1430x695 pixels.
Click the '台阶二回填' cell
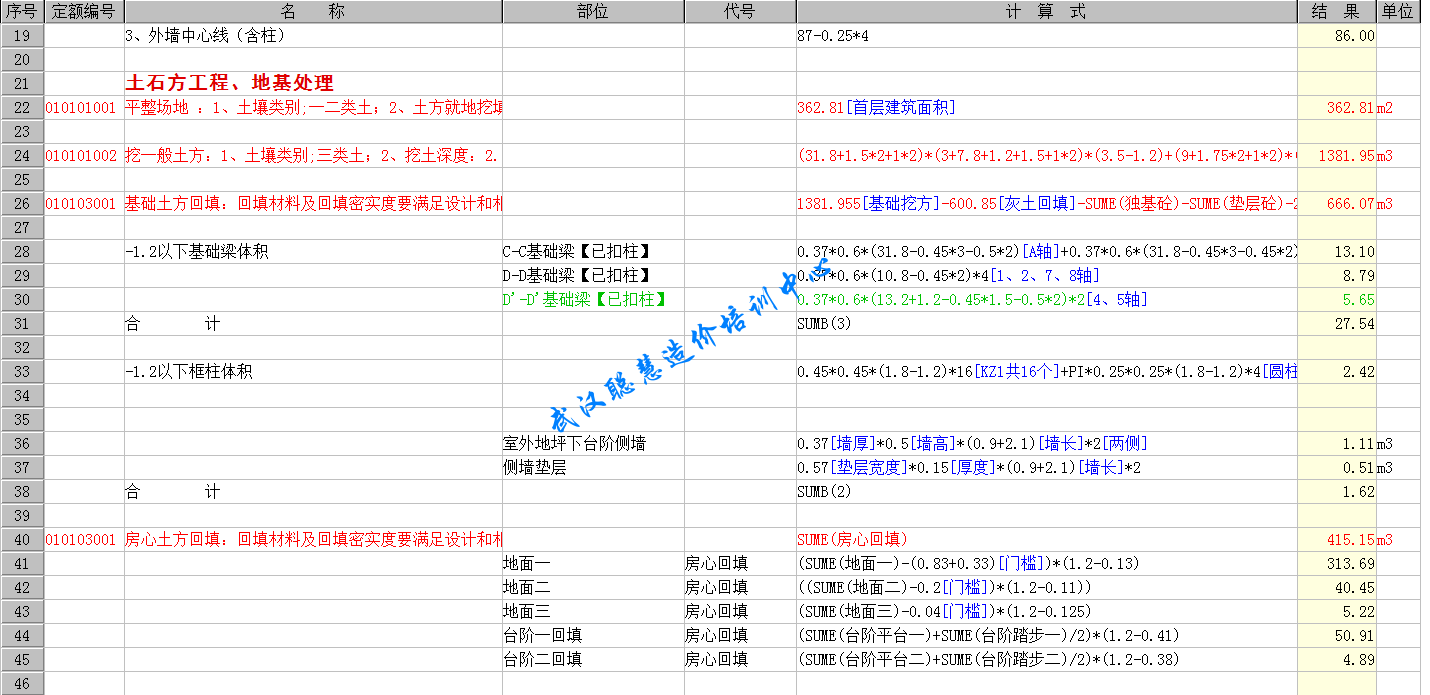[x=593, y=660]
